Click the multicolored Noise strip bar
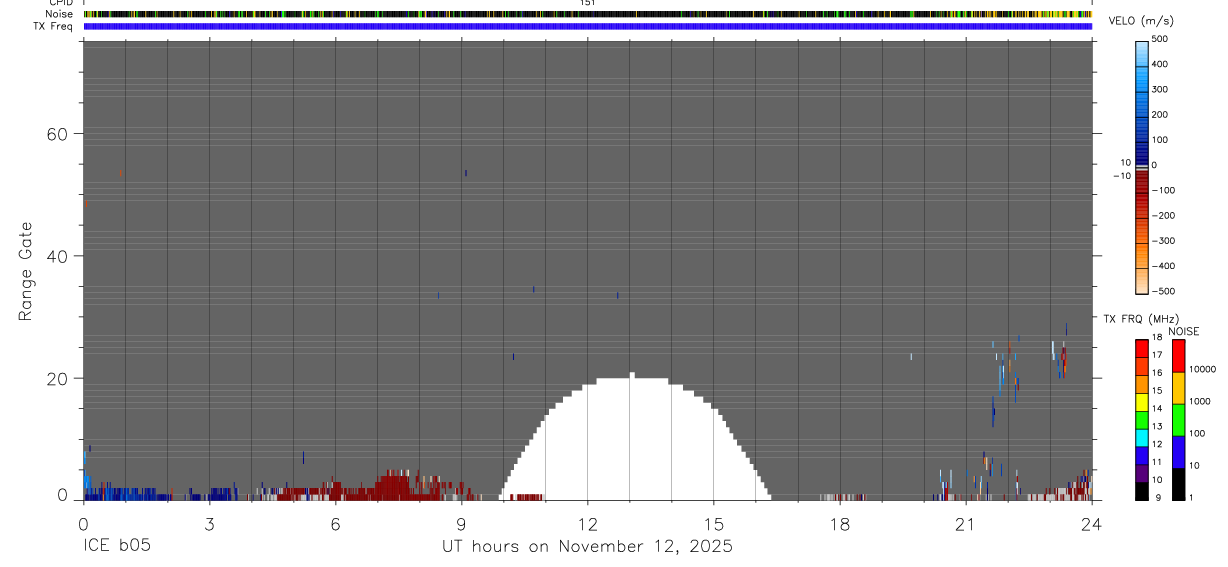The height and width of the screenshot is (567, 1228). click(587, 14)
